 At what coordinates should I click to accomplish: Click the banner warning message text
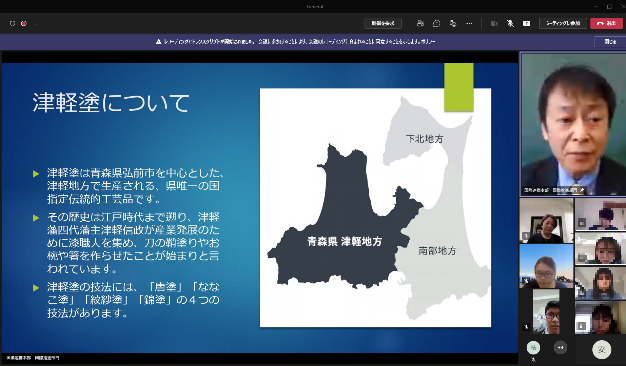(299, 42)
